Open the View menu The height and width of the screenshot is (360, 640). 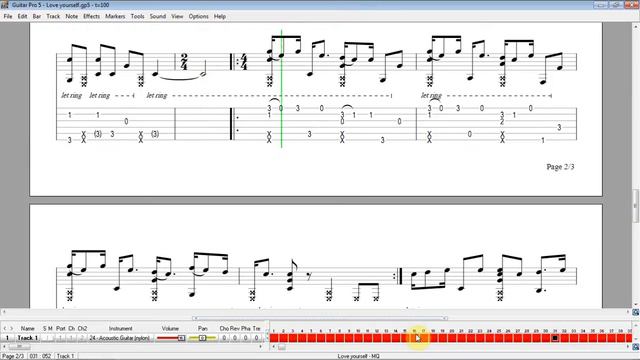[177, 16]
